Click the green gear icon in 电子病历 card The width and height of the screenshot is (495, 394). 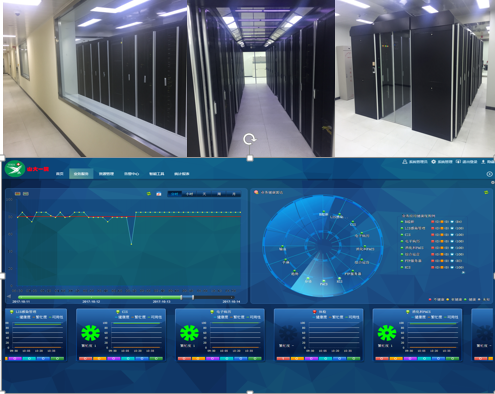[x=189, y=333]
